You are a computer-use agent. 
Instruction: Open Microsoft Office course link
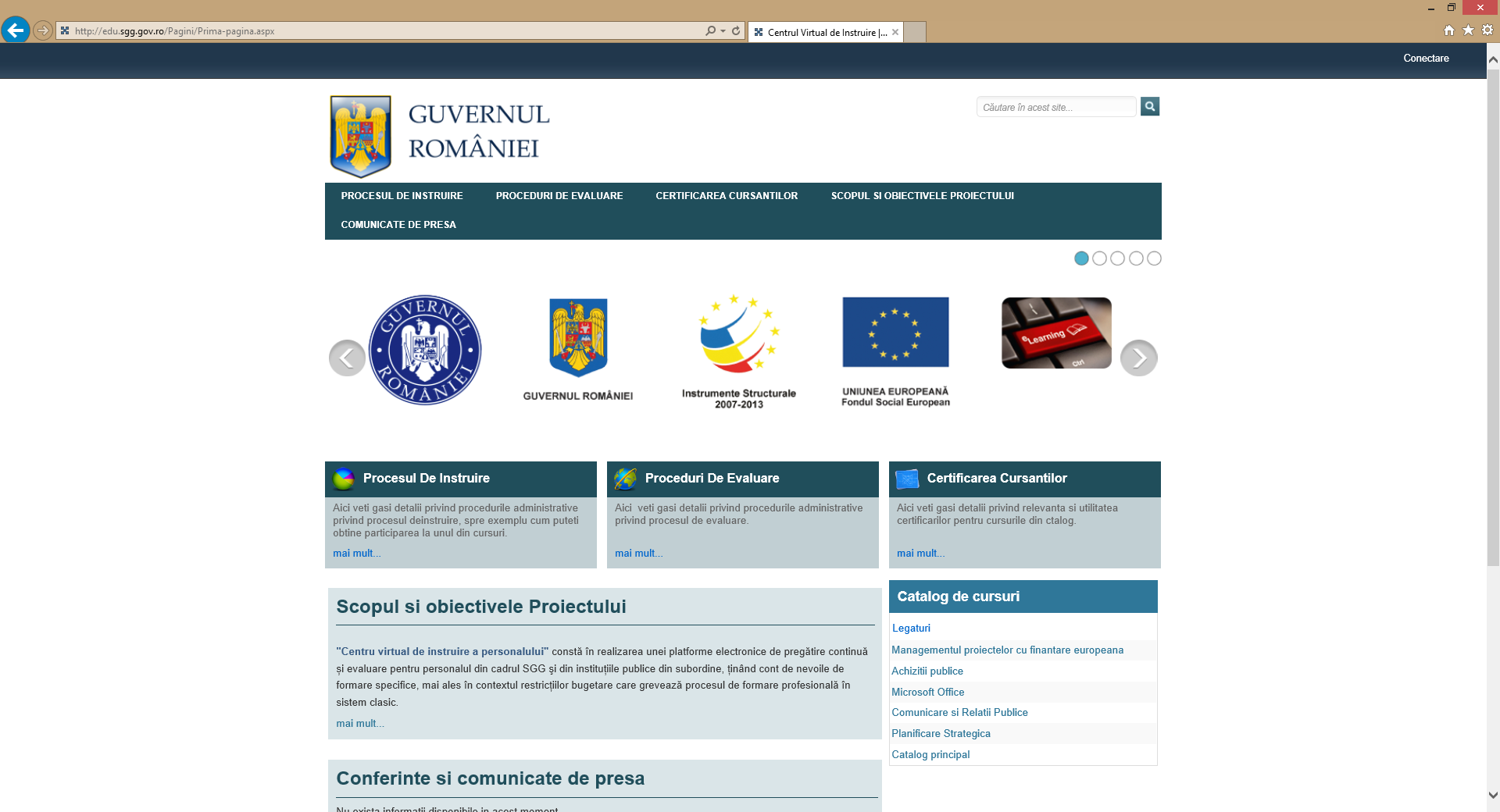pyautogui.click(x=928, y=692)
